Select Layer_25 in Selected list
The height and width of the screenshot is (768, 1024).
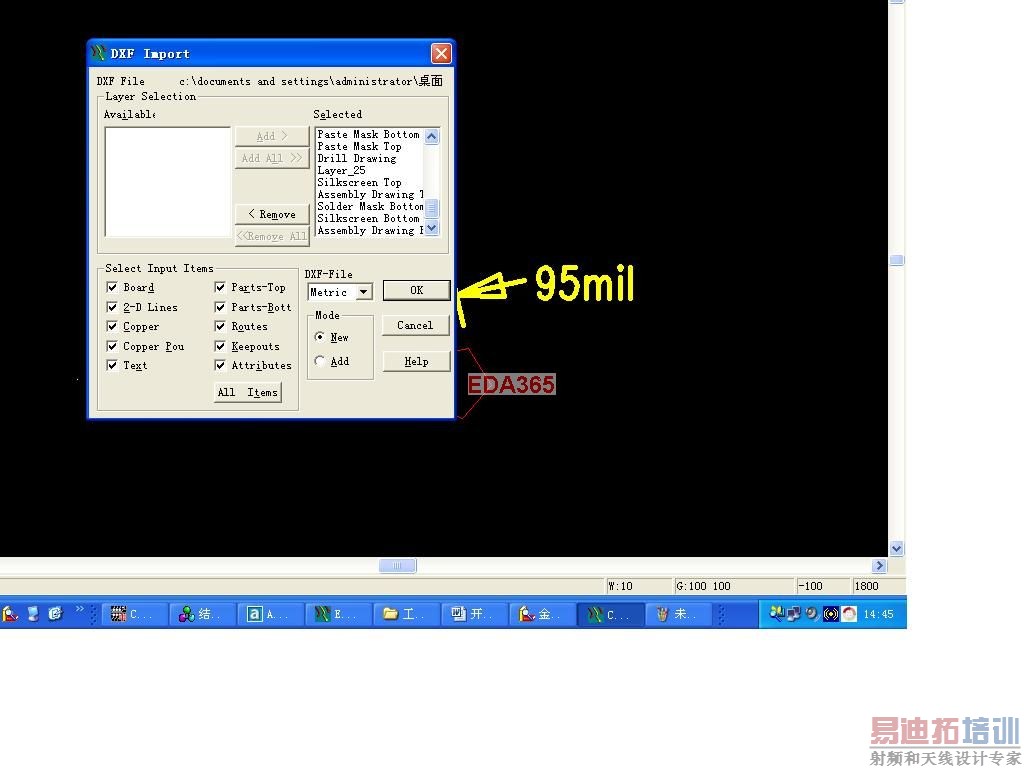click(x=342, y=170)
